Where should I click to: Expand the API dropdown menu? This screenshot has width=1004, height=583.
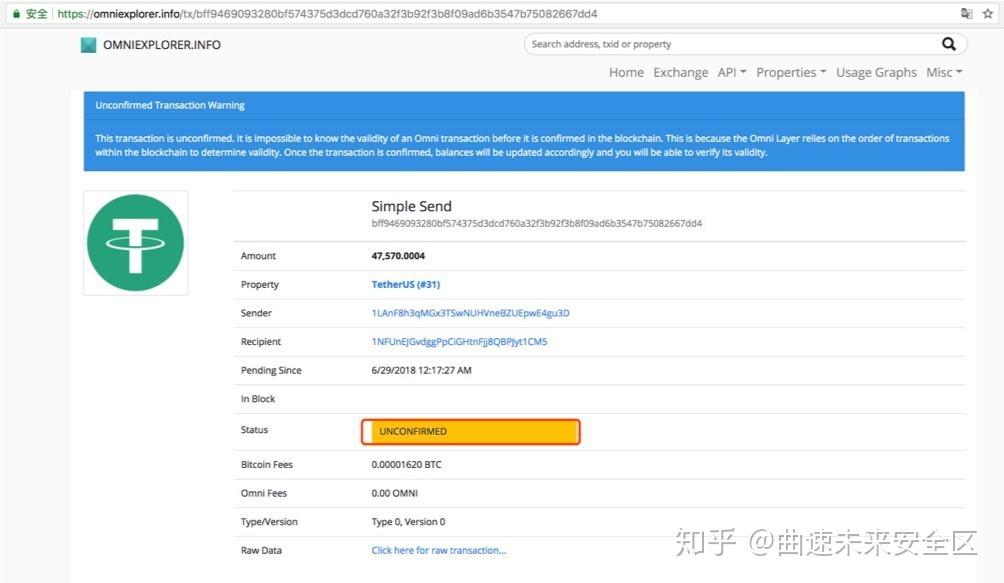(x=732, y=72)
